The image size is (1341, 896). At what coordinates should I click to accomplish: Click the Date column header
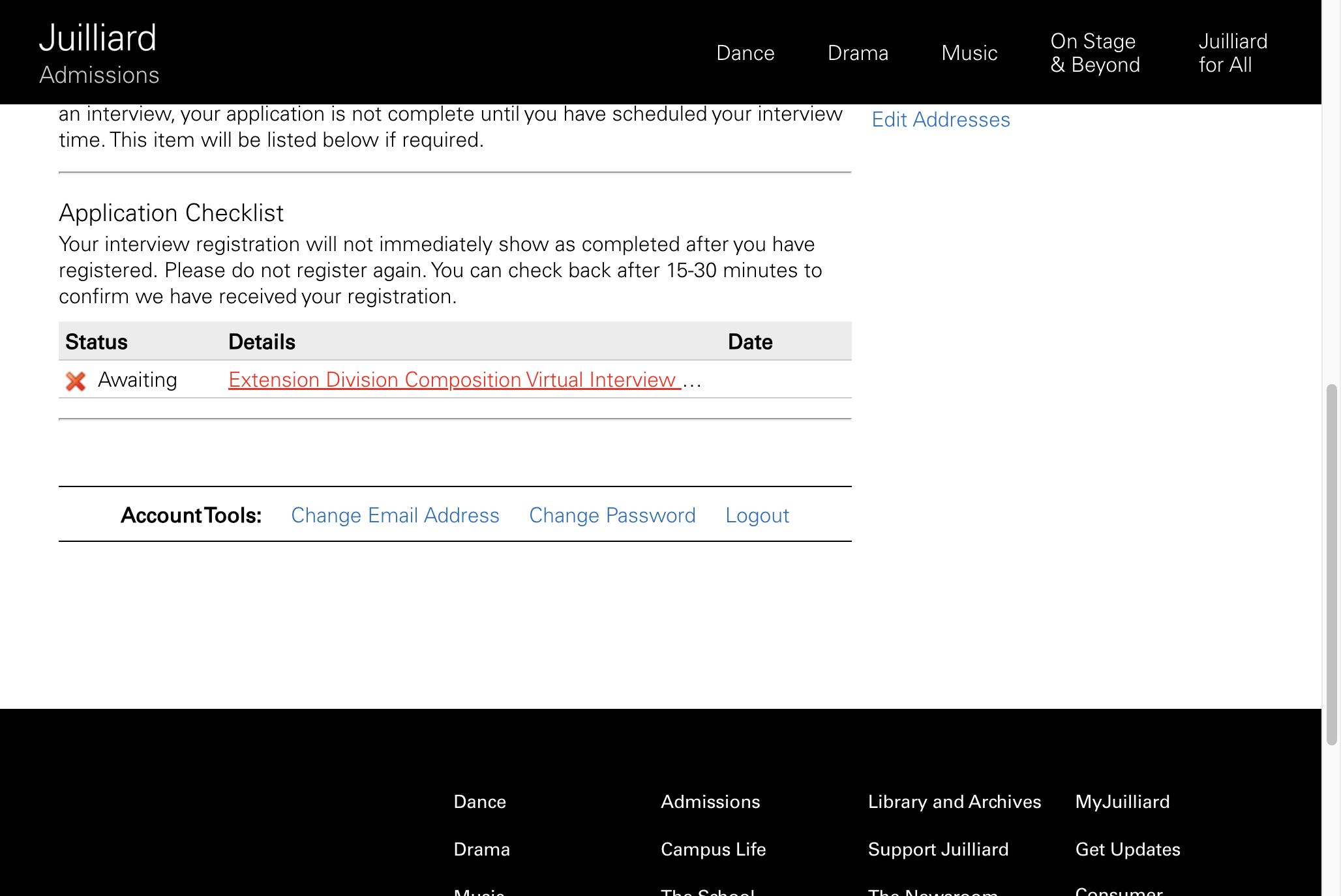[x=750, y=342]
